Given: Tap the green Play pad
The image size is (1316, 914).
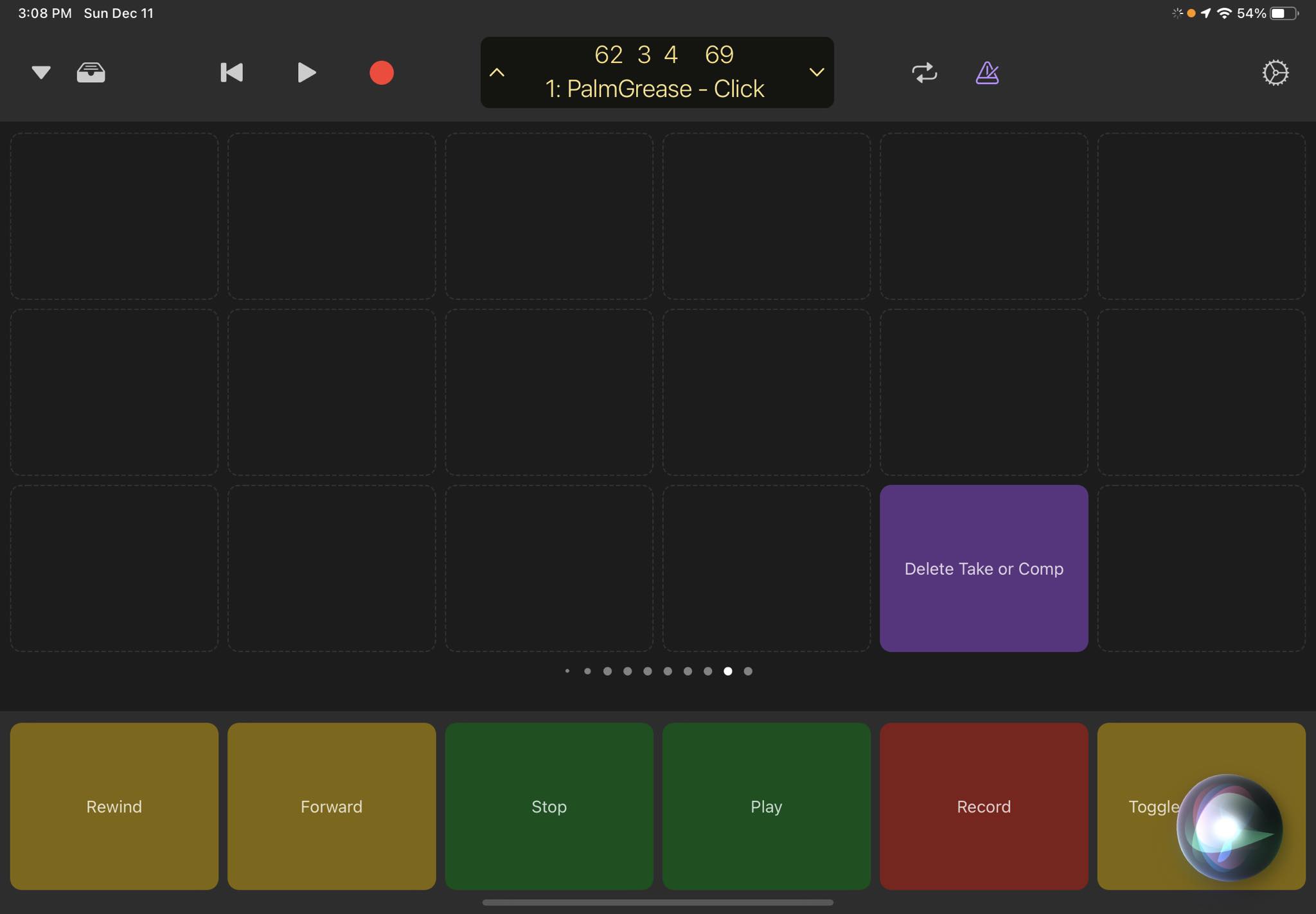Looking at the screenshot, I should pos(767,806).
